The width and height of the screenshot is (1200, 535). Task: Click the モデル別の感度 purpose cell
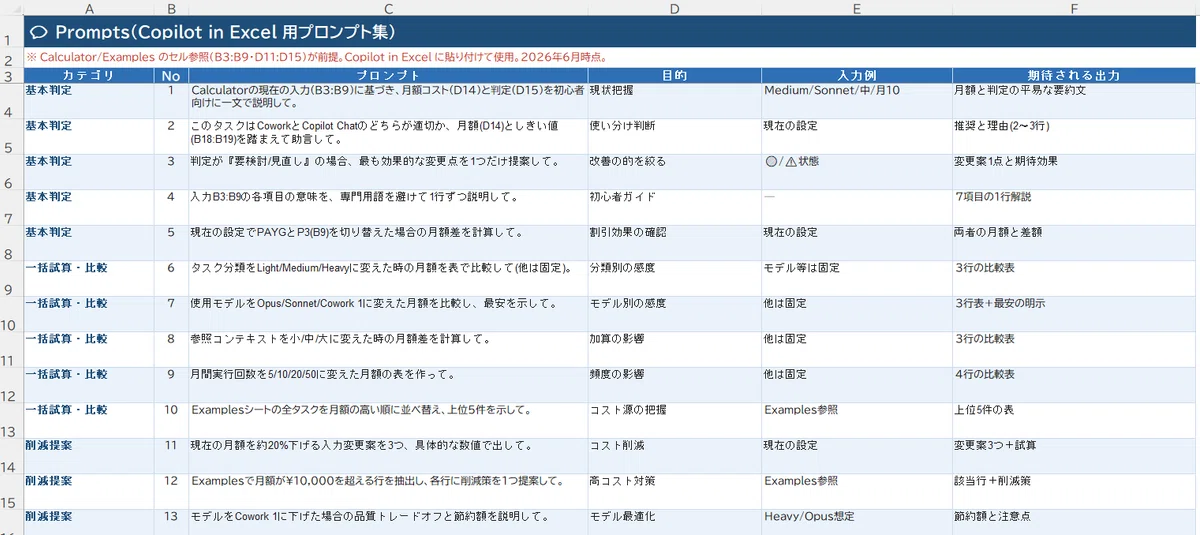click(x=674, y=314)
